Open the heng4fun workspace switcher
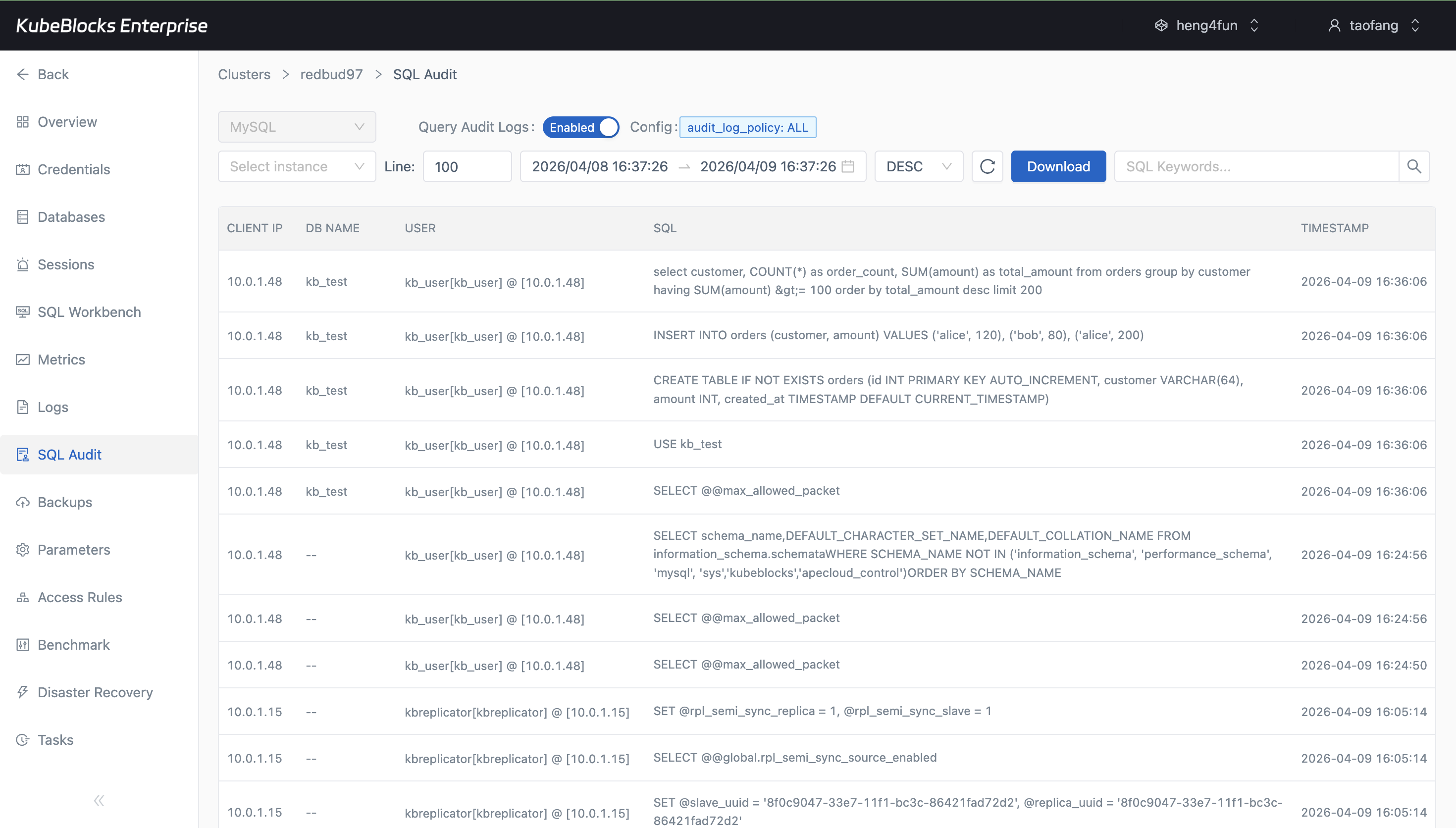 [1206, 25]
